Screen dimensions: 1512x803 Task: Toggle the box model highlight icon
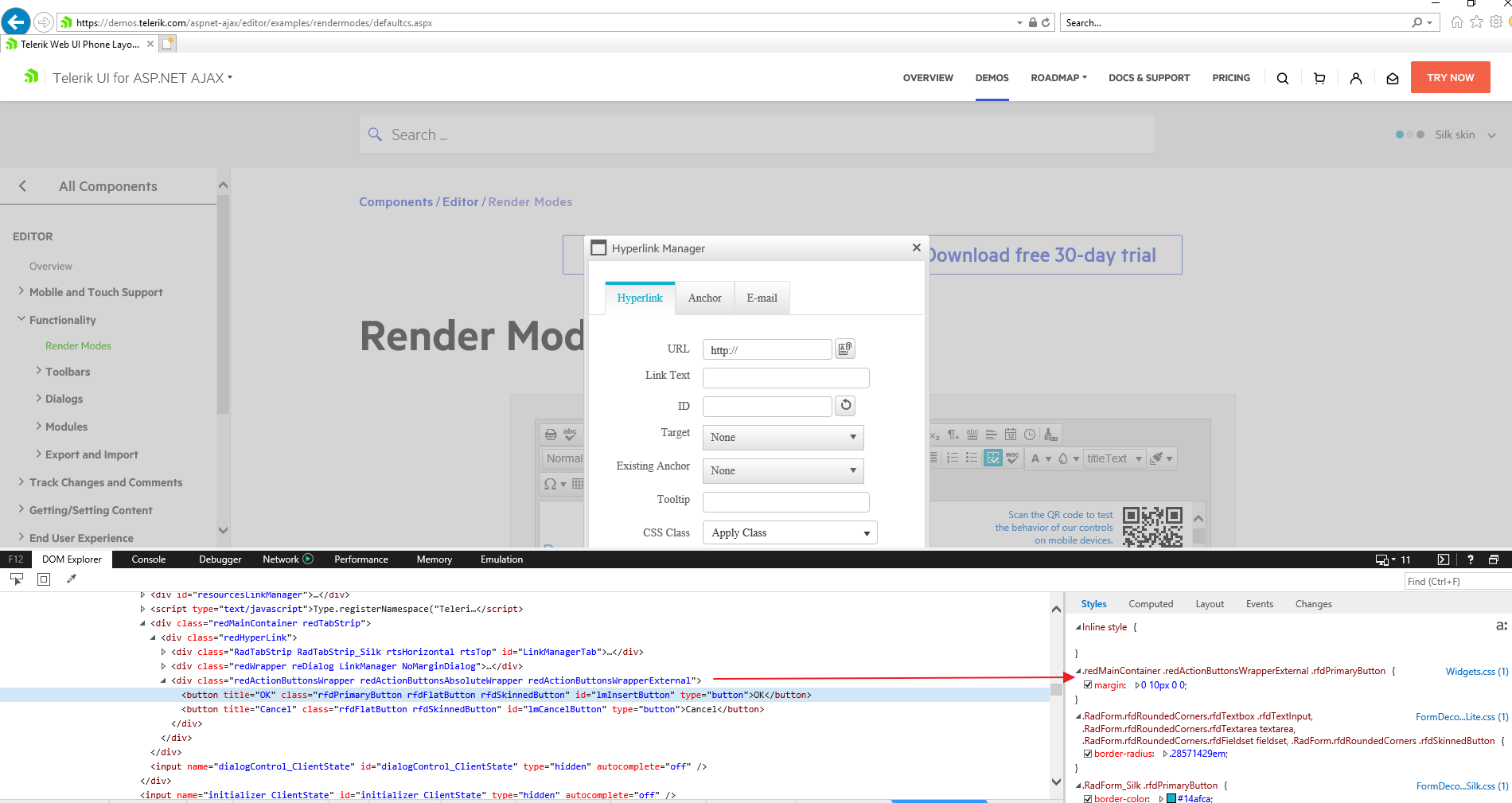click(x=44, y=579)
